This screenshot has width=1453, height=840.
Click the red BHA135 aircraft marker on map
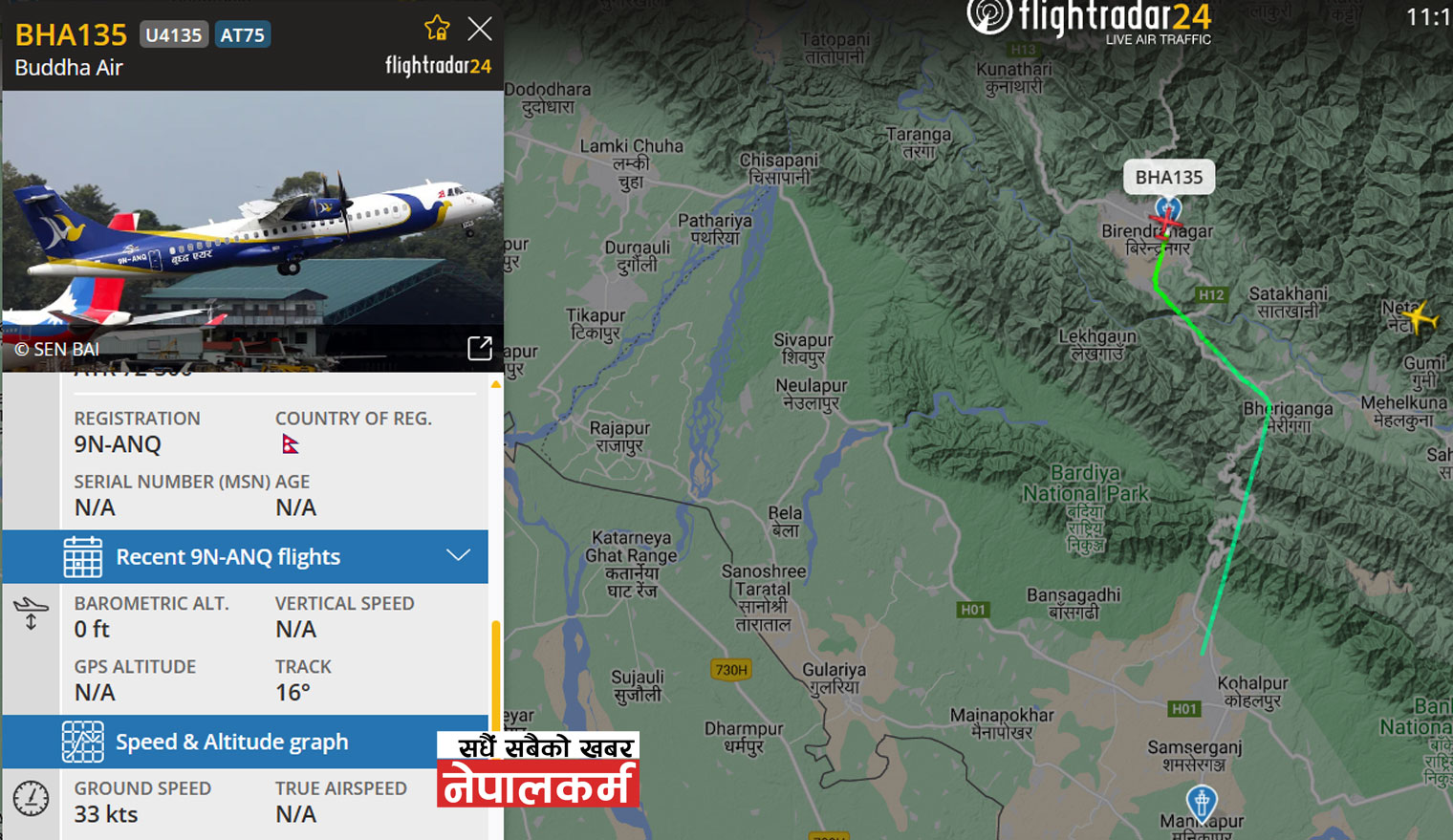click(1165, 225)
